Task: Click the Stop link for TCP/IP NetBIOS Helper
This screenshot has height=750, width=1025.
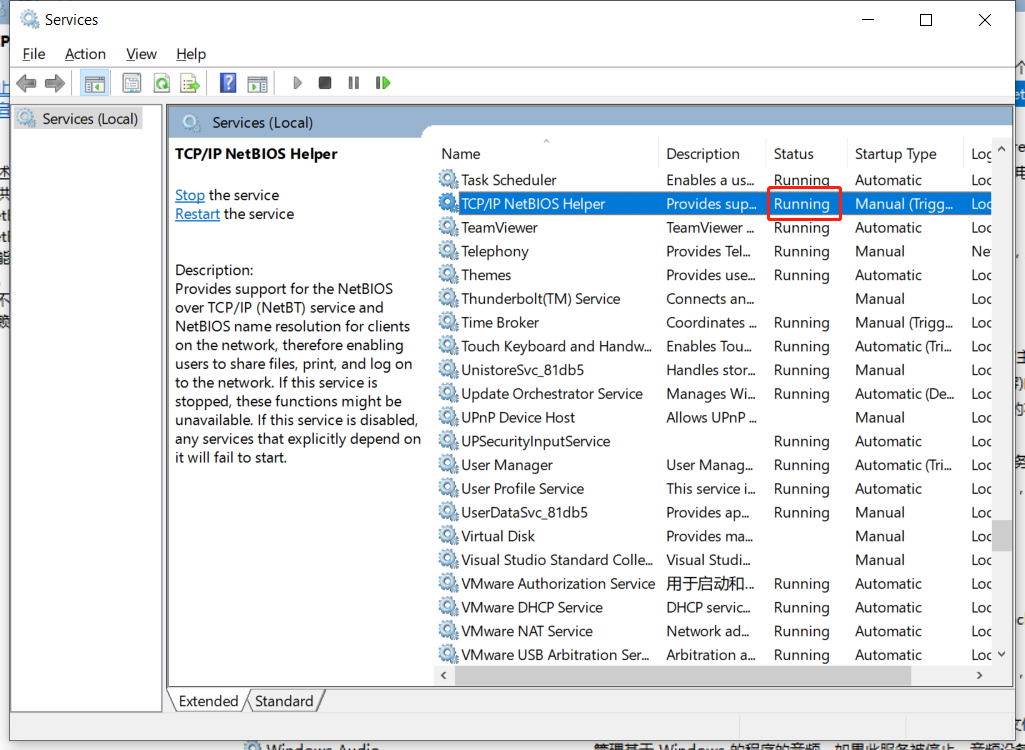Action: [189, 195]
